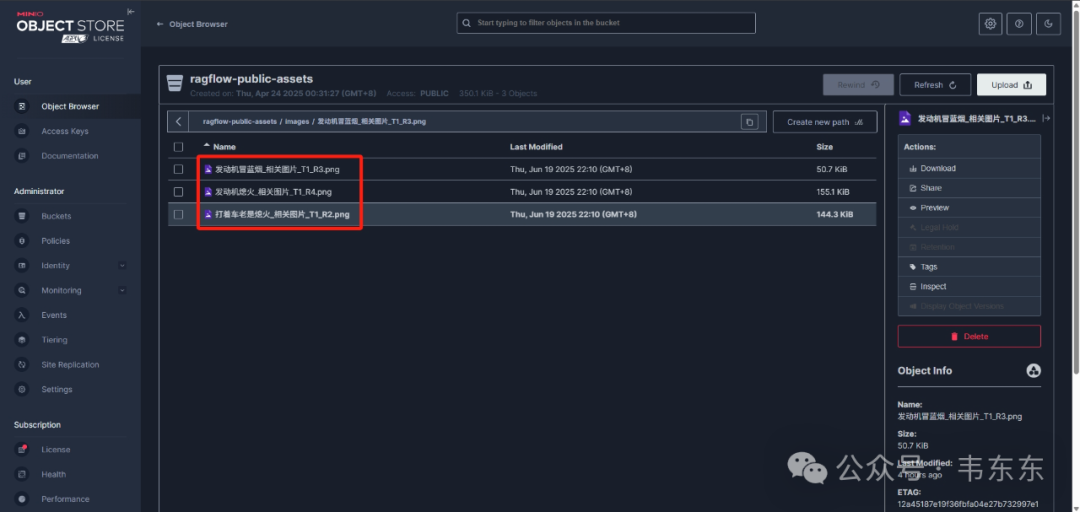
Task: Collapse the sidebar with the arrow icon
Action: 131,12
